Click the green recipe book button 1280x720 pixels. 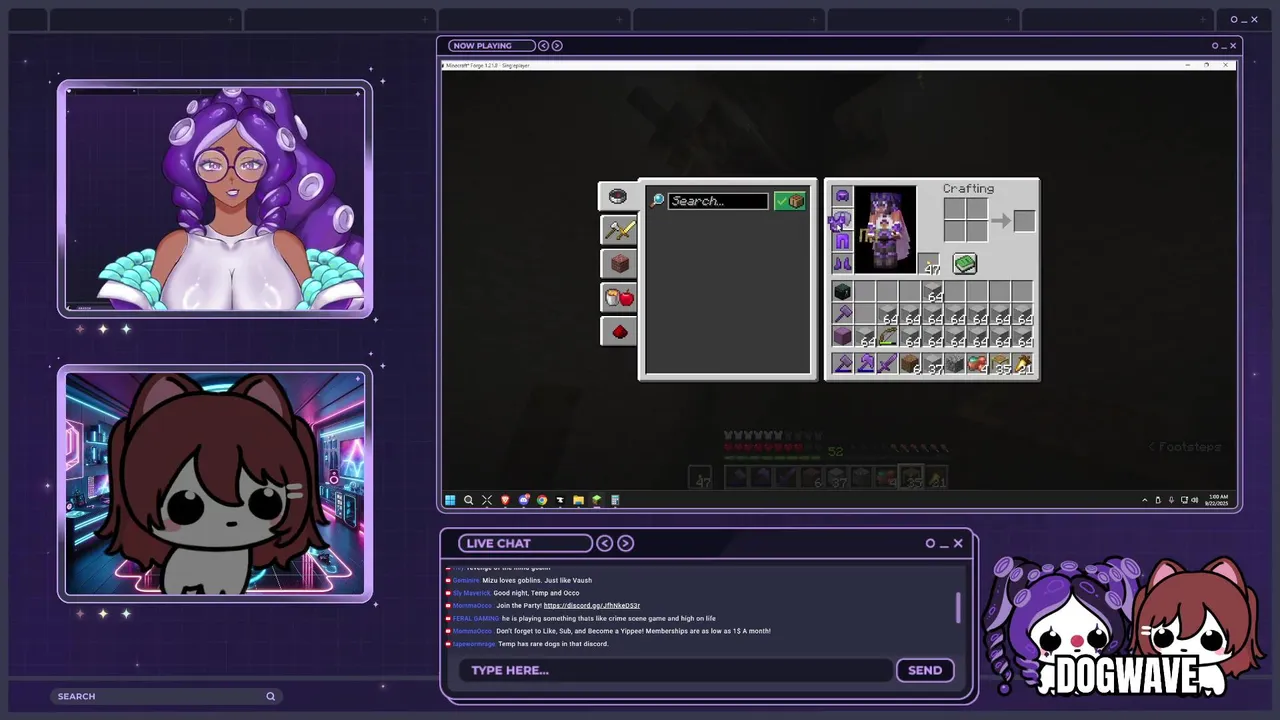pyautogui.click(x=965, y=263)
